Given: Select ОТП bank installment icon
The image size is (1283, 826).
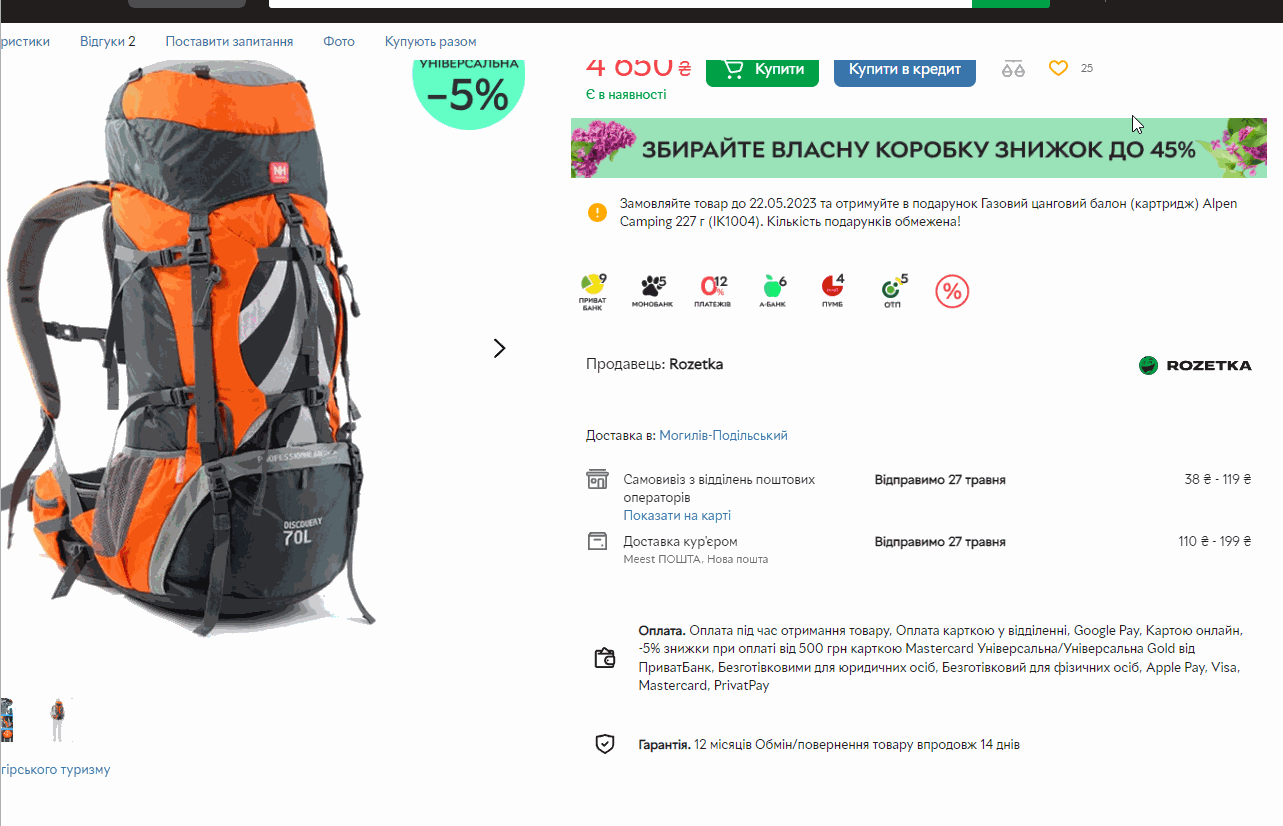Looking at the screenshot, I should [x=893, y=291].
